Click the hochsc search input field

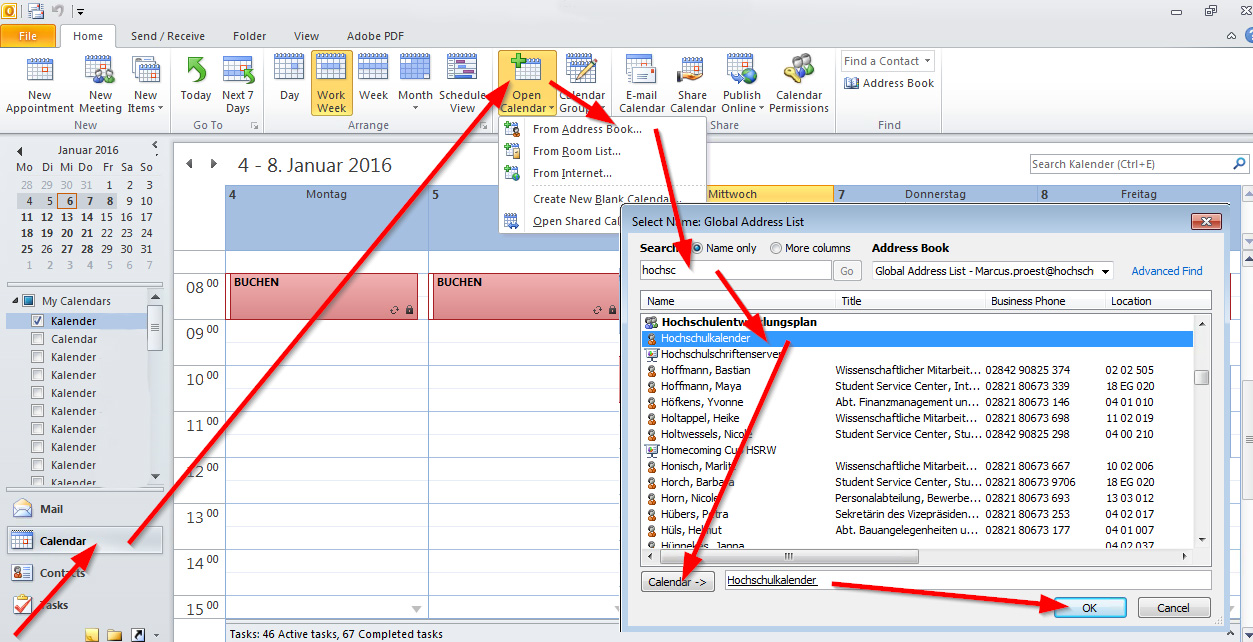(736, 271)
